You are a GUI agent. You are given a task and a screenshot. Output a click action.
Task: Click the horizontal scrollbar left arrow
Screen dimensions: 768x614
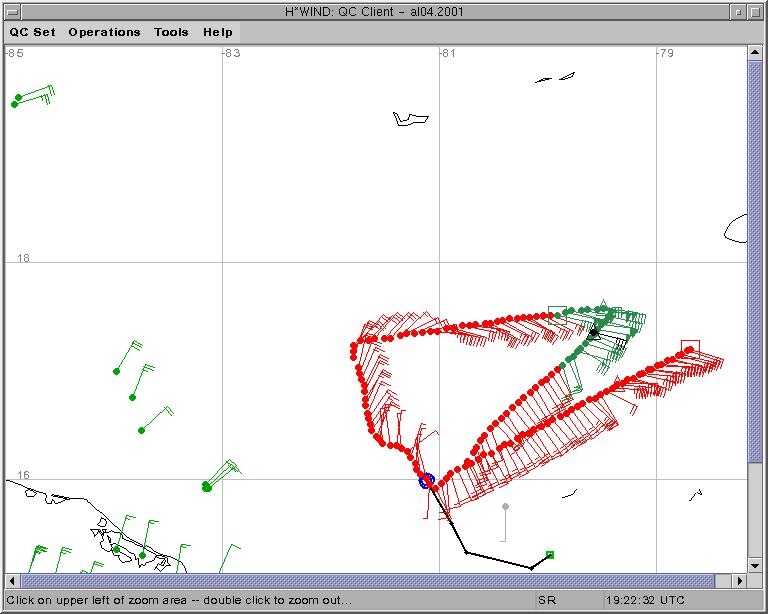tap(13, 581)
